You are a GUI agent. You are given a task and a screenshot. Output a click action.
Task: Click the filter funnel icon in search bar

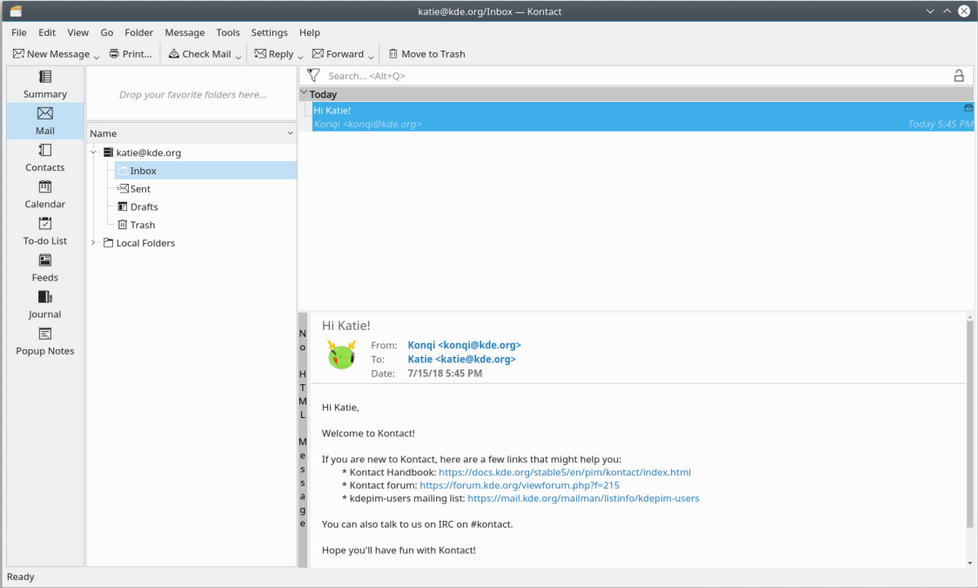[x=314, y=75]
